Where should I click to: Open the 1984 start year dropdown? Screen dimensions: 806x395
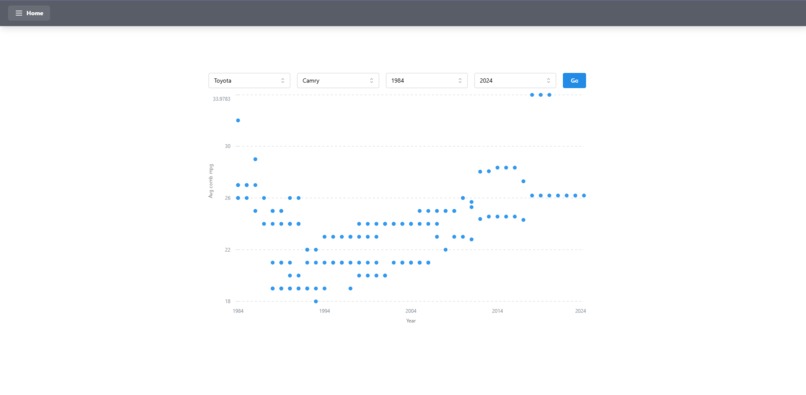click(x=427, y=81)
